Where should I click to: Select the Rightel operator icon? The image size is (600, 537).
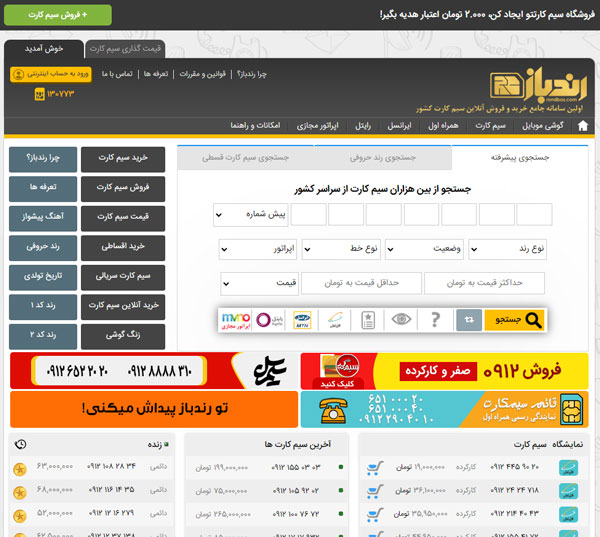click(x=269, y=320)
